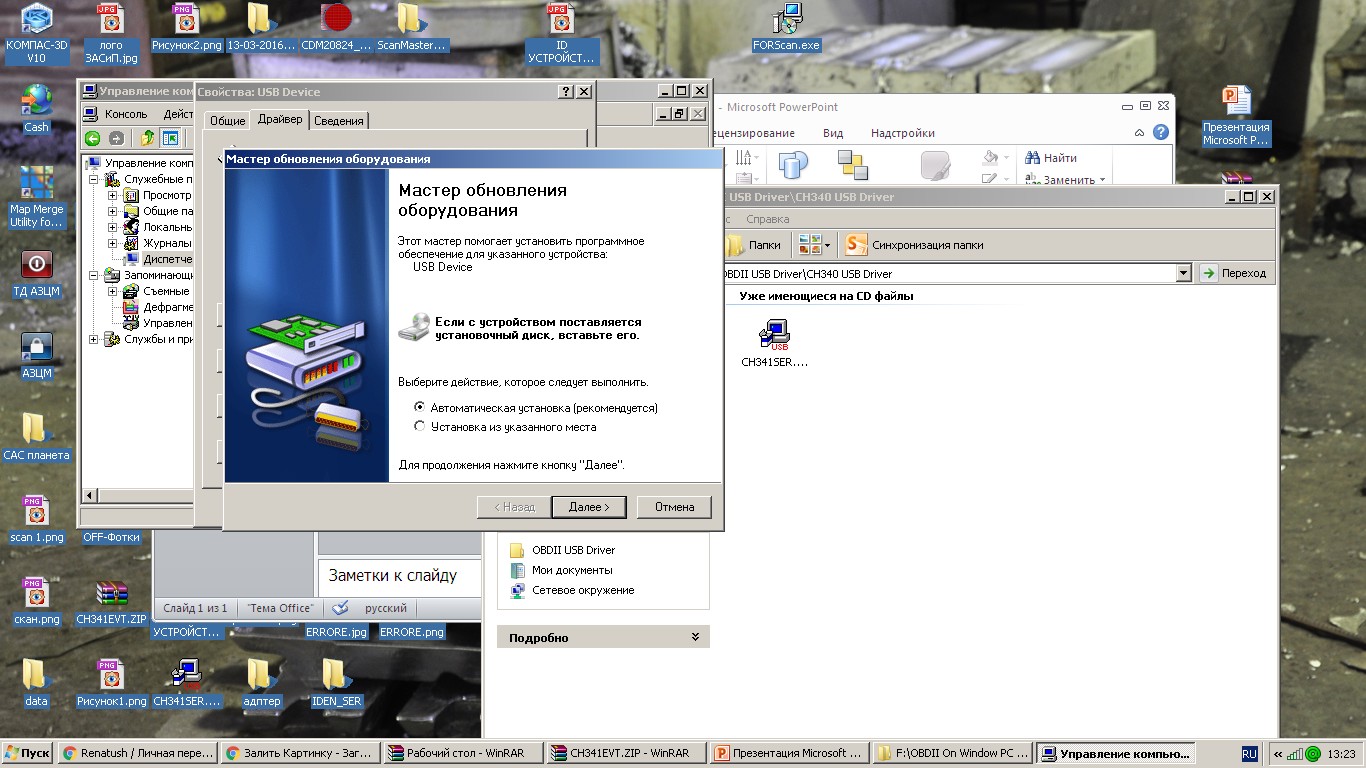The width and height of the screenshot is (1366, 768).
Task: Click the 'Найти' binoculars icon in PowerPoint
Action: (1031, 158)
